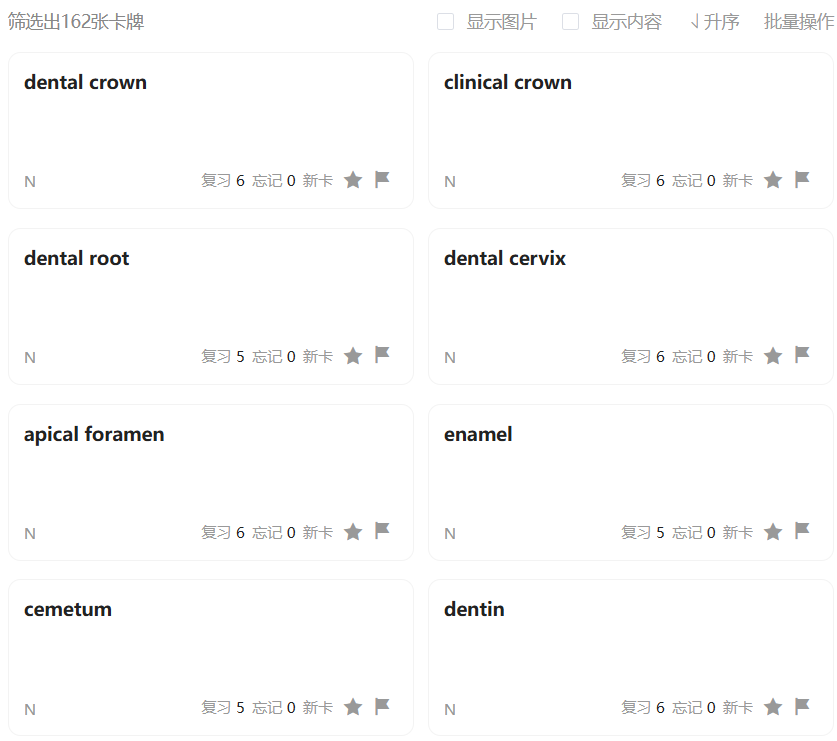Enable the 显示内容 checkbox
Screen dimensions: 837x741
pos(570,22)
